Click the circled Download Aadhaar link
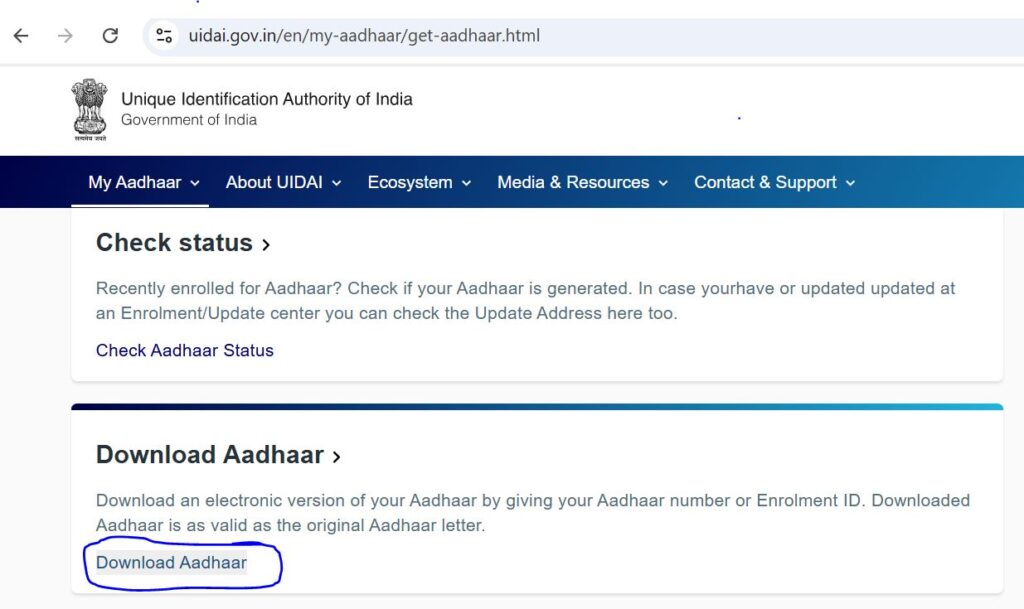The width and height of the screenshot is (1024, 609). 171,562
